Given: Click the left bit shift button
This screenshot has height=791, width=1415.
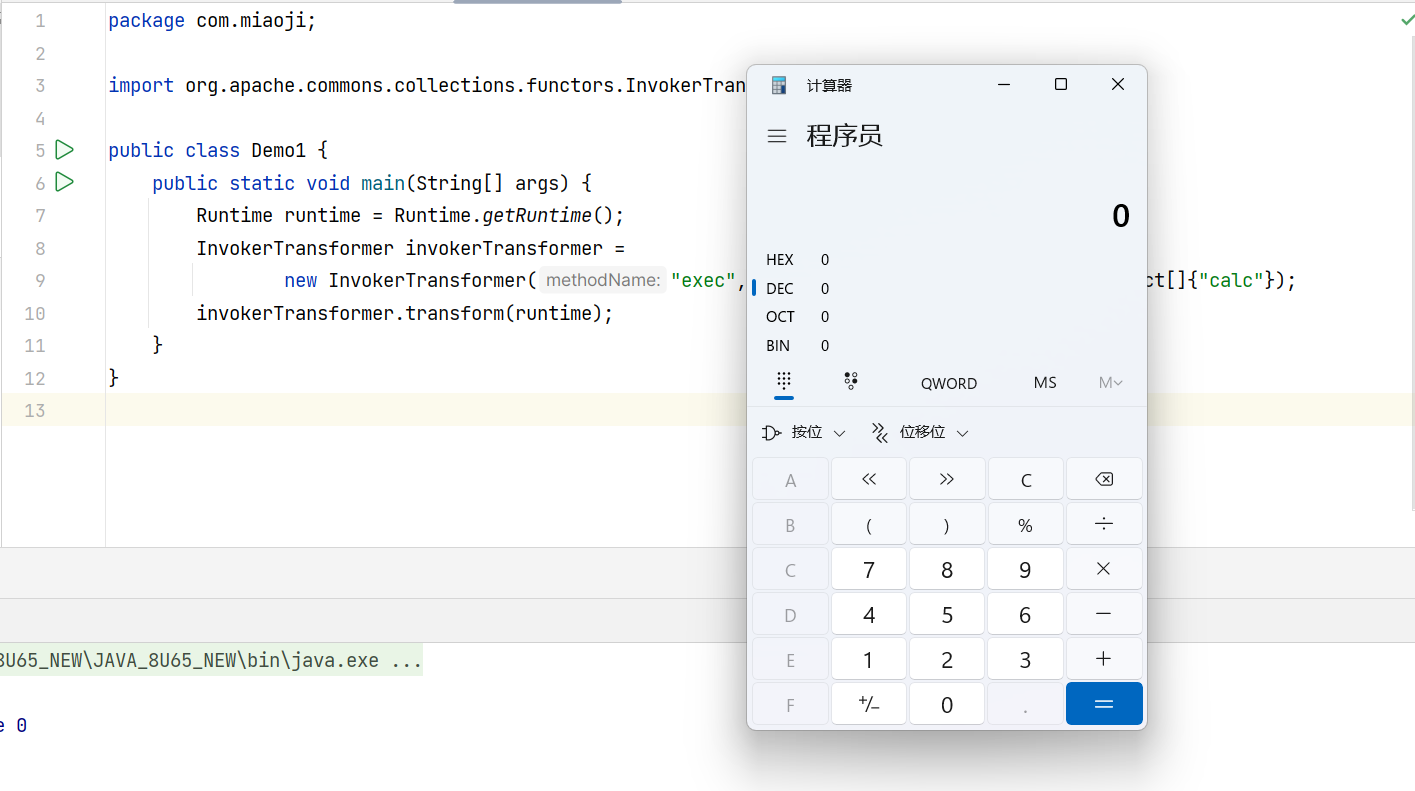Looking at the screenshot, I should coord(868,479).
